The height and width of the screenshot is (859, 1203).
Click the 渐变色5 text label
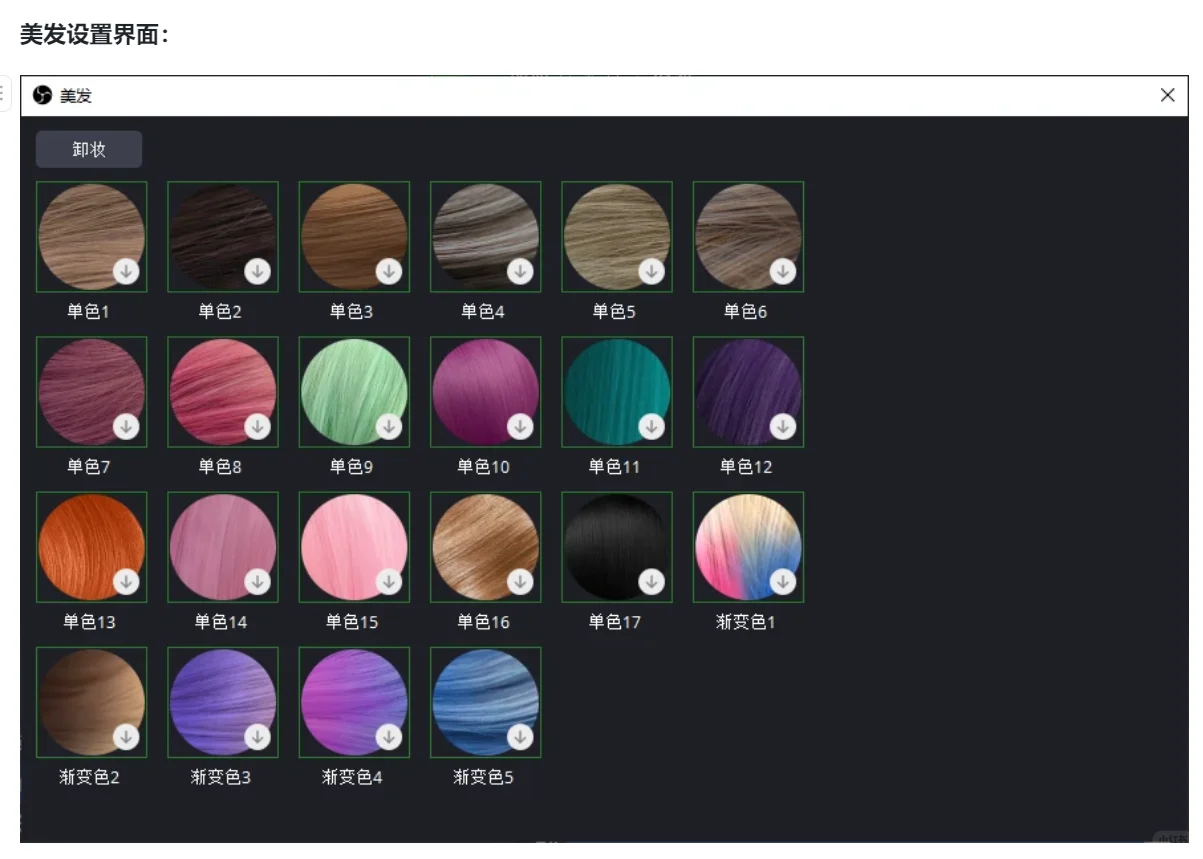click(483, 777)
